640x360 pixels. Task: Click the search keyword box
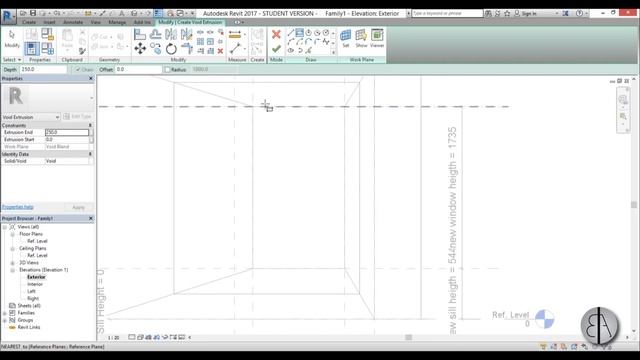pos(447,13)
